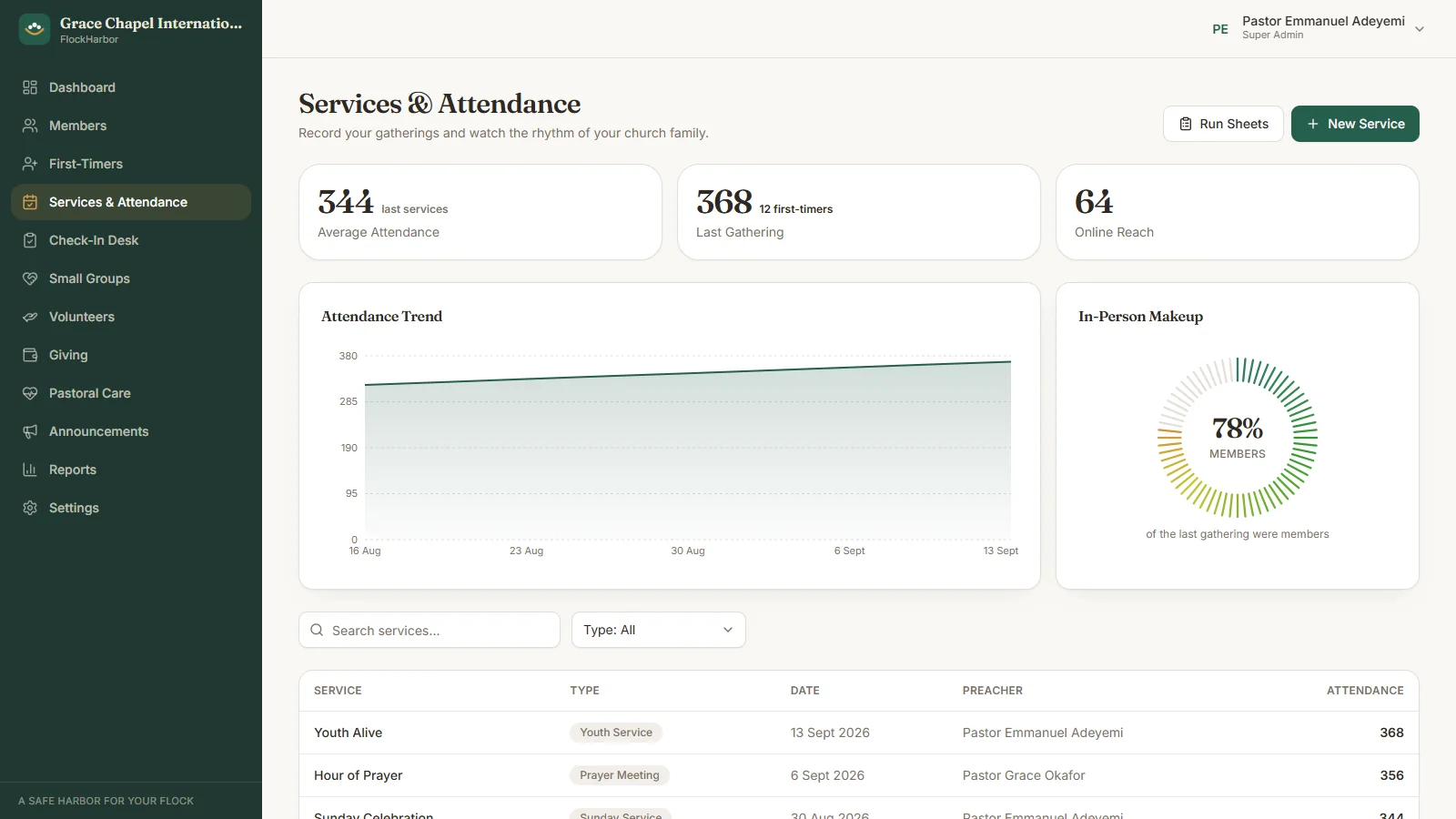Go to the Members page

[131, 126]
